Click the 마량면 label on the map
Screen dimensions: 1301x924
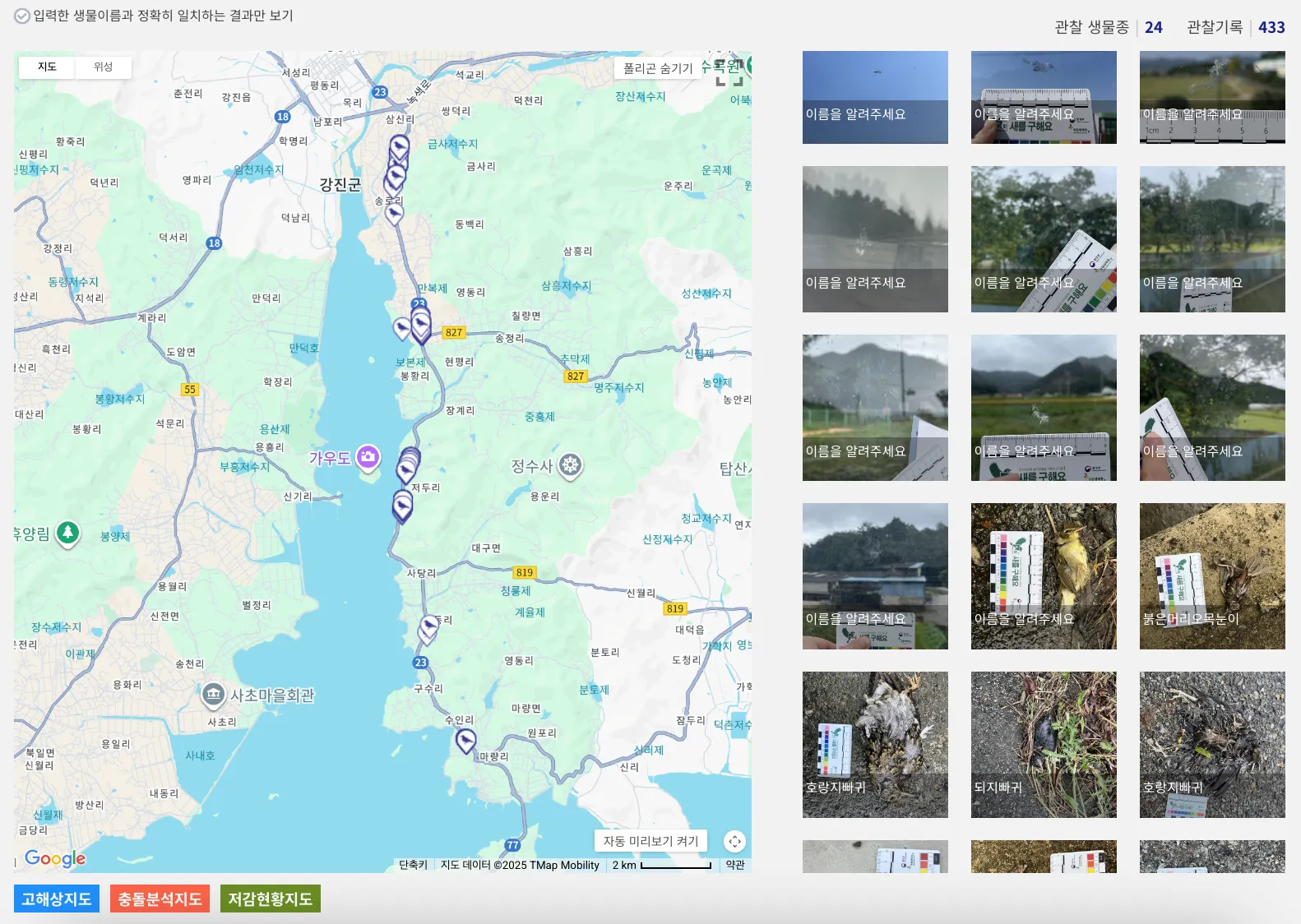click(x=526, y=708)
